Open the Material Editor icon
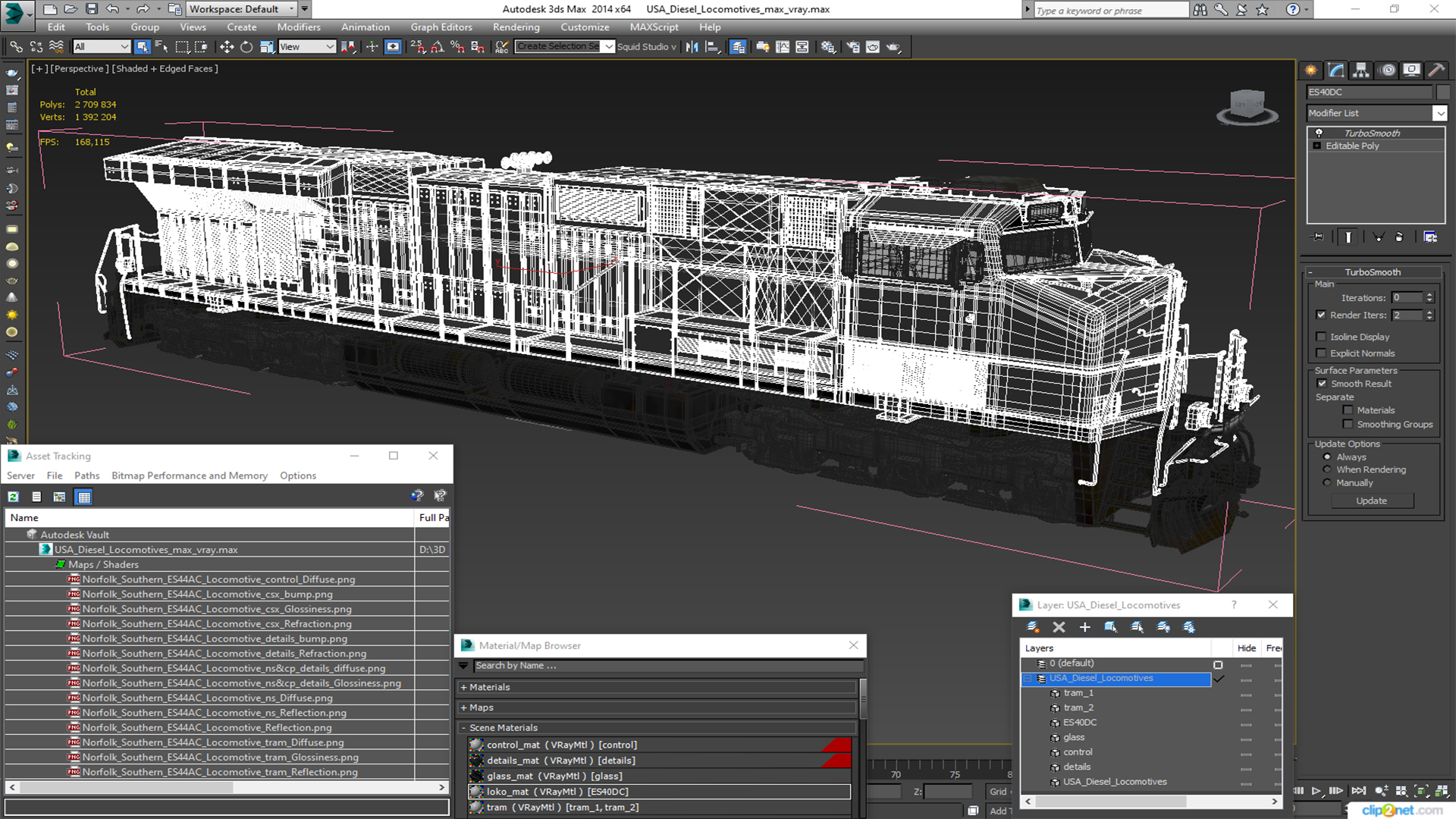Screen dimensions: 1456x819 pos(828,47)
